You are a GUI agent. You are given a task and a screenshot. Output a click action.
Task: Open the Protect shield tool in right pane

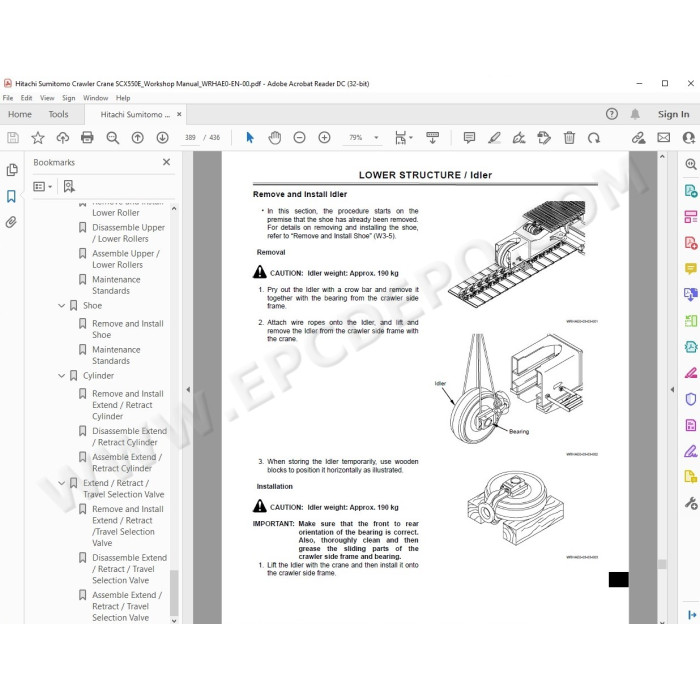coord(691,399)
